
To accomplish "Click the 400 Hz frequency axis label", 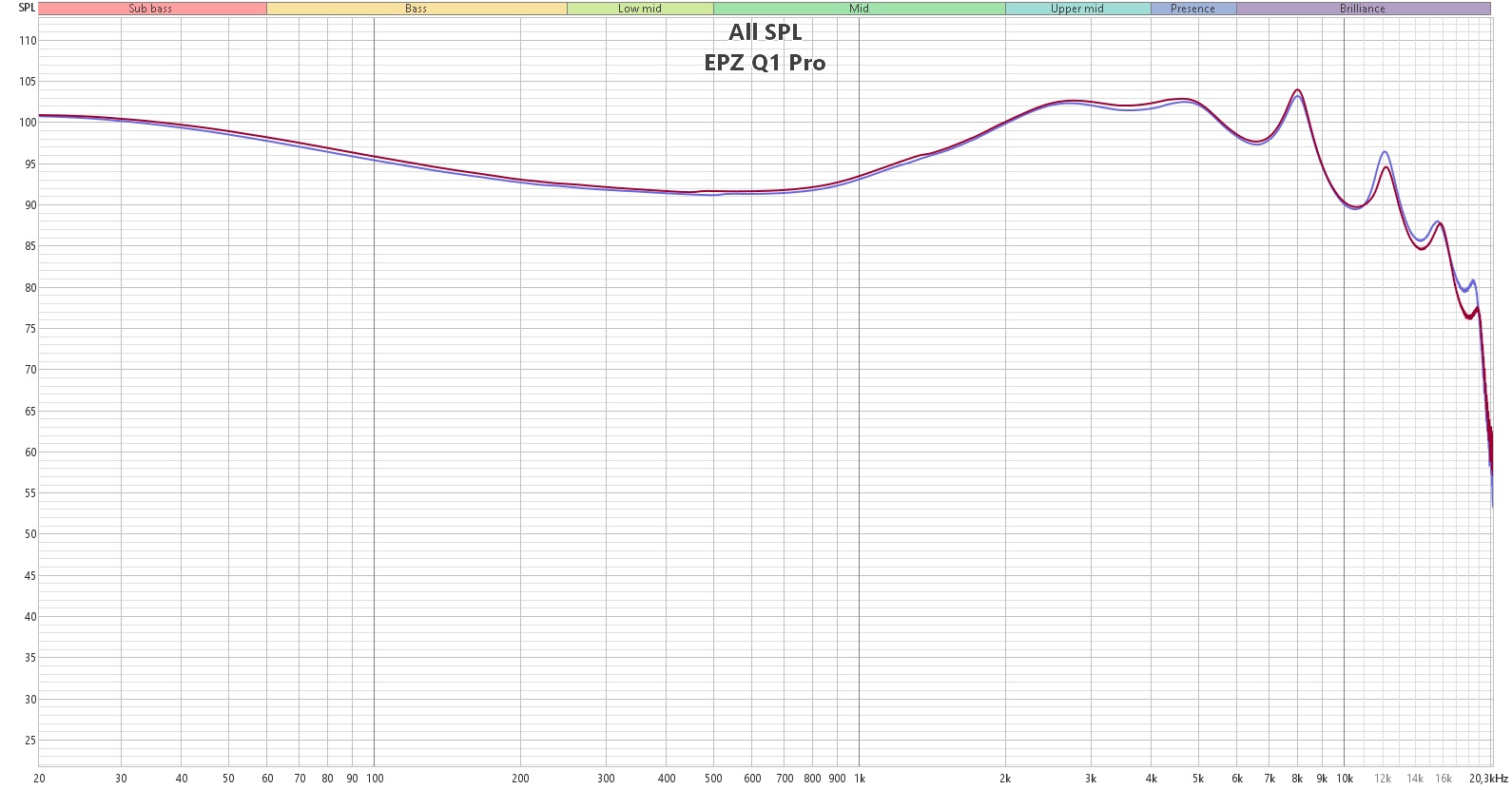I will [x=667, y=779].
